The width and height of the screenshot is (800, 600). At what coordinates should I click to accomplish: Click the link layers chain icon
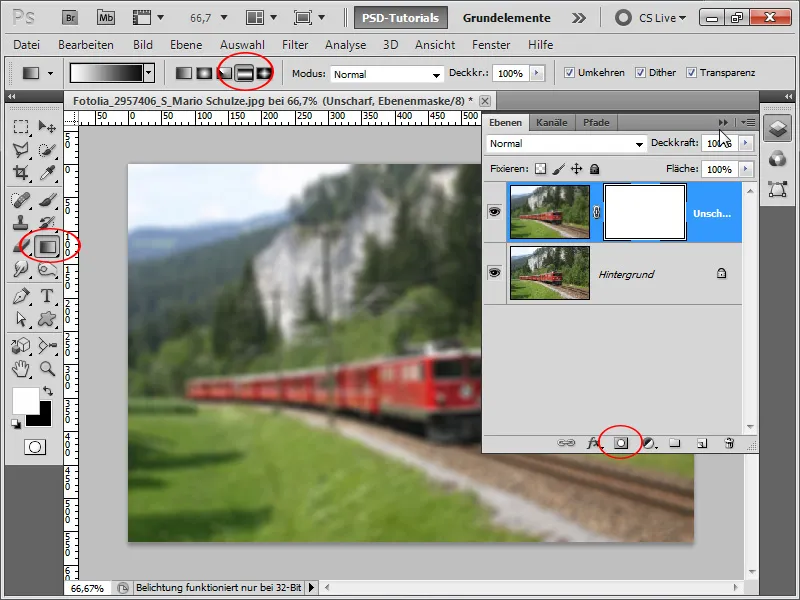[x=566, y=443]
